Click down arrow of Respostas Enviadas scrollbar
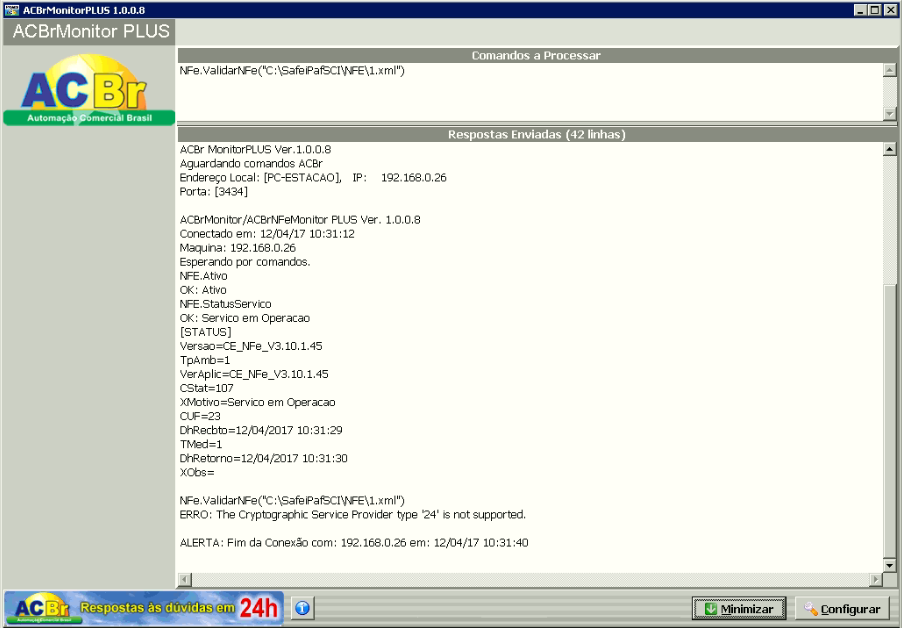 coord(889,565)
